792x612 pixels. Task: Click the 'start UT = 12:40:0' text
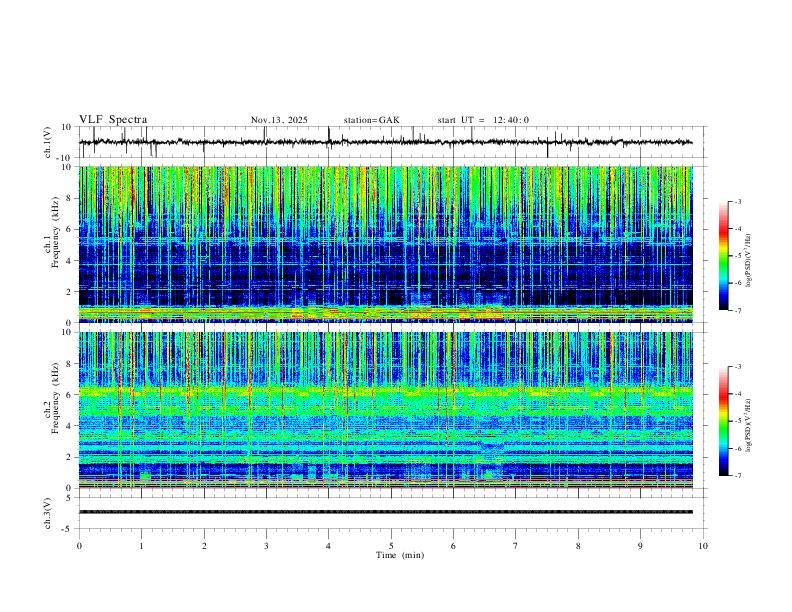(x=483, y=120)
